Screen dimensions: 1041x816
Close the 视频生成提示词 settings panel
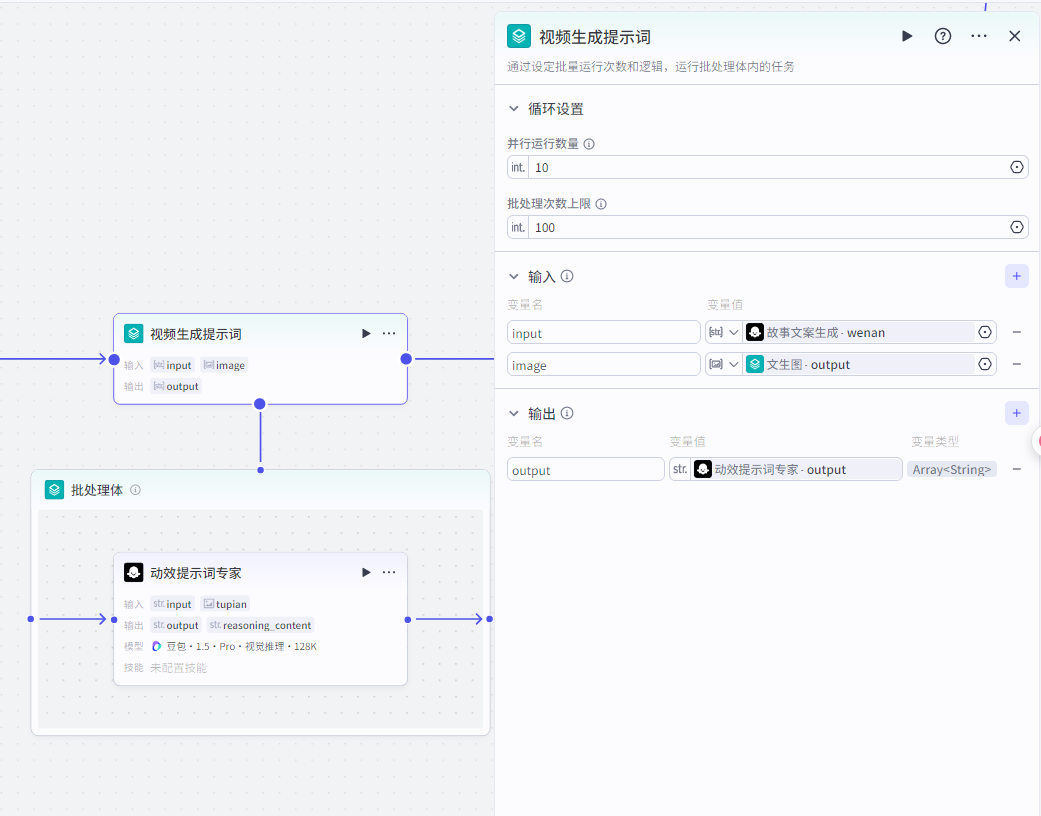1014,36
